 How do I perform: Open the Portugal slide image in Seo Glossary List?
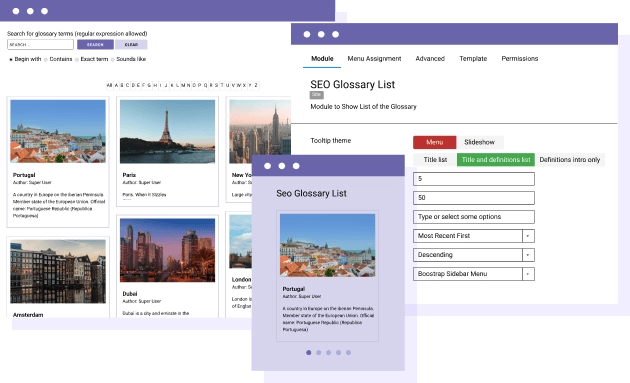click(x=327, y=245)
